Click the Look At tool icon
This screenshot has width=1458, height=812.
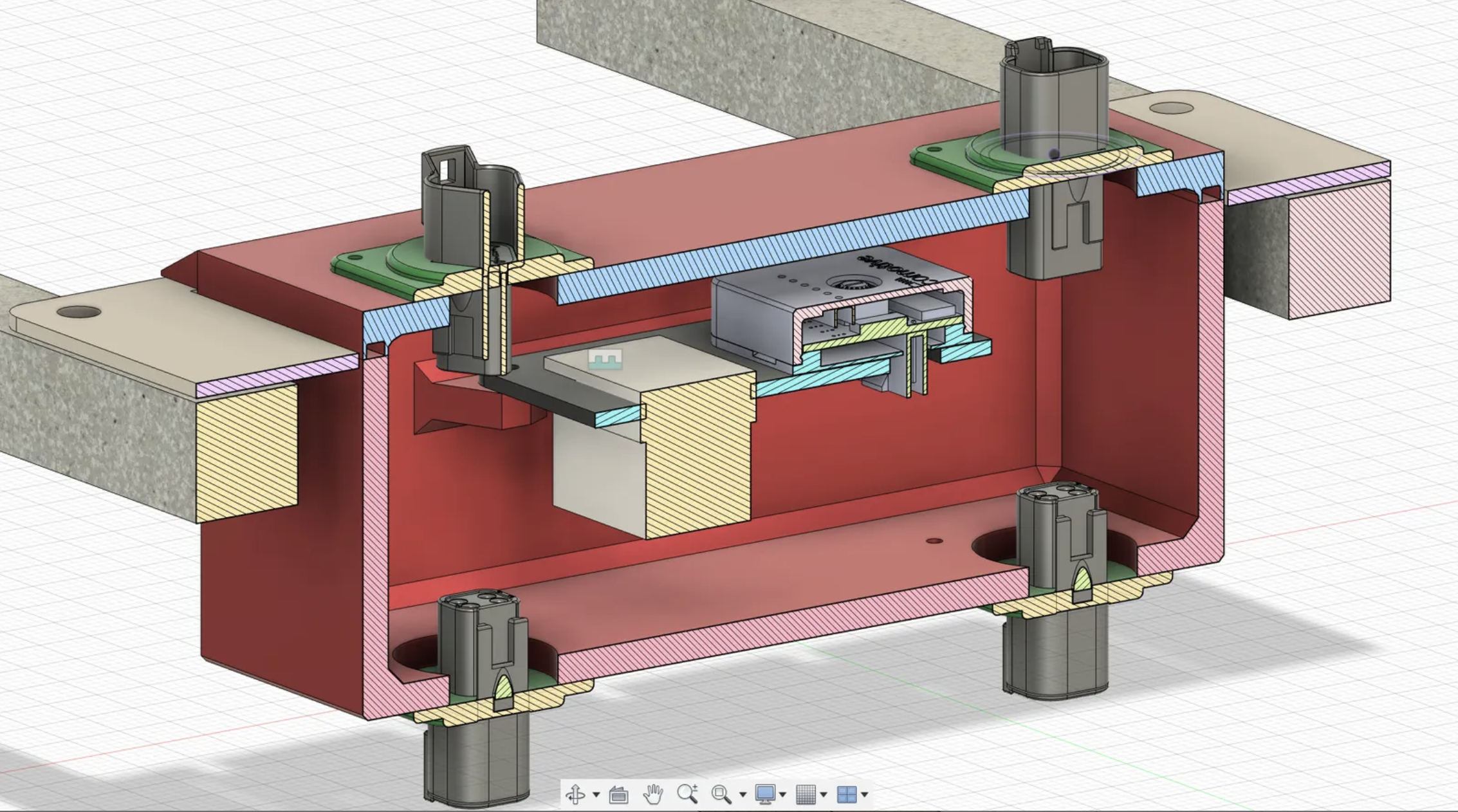618,795
